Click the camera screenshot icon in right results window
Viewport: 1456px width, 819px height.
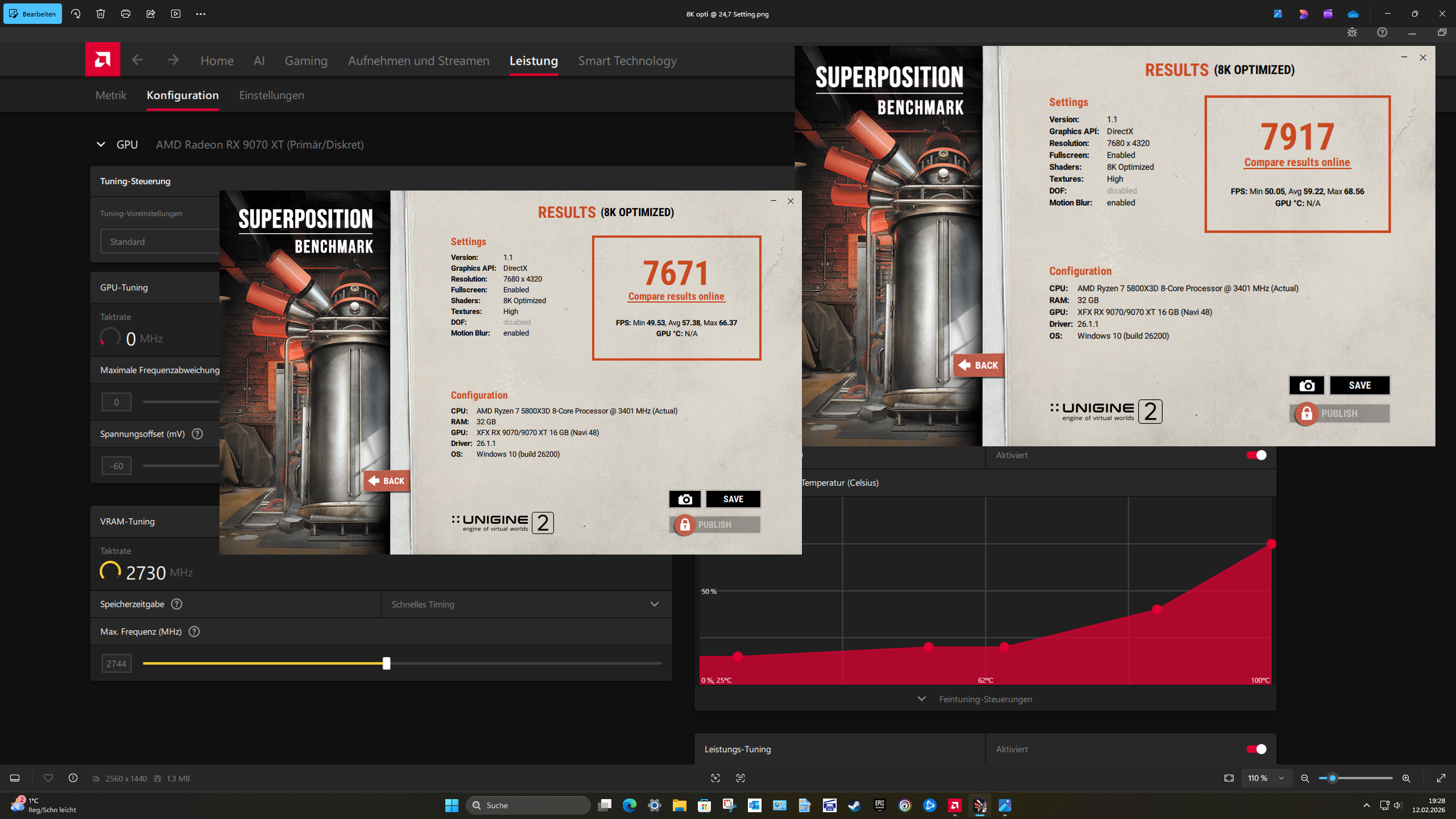coord(1306,386)
